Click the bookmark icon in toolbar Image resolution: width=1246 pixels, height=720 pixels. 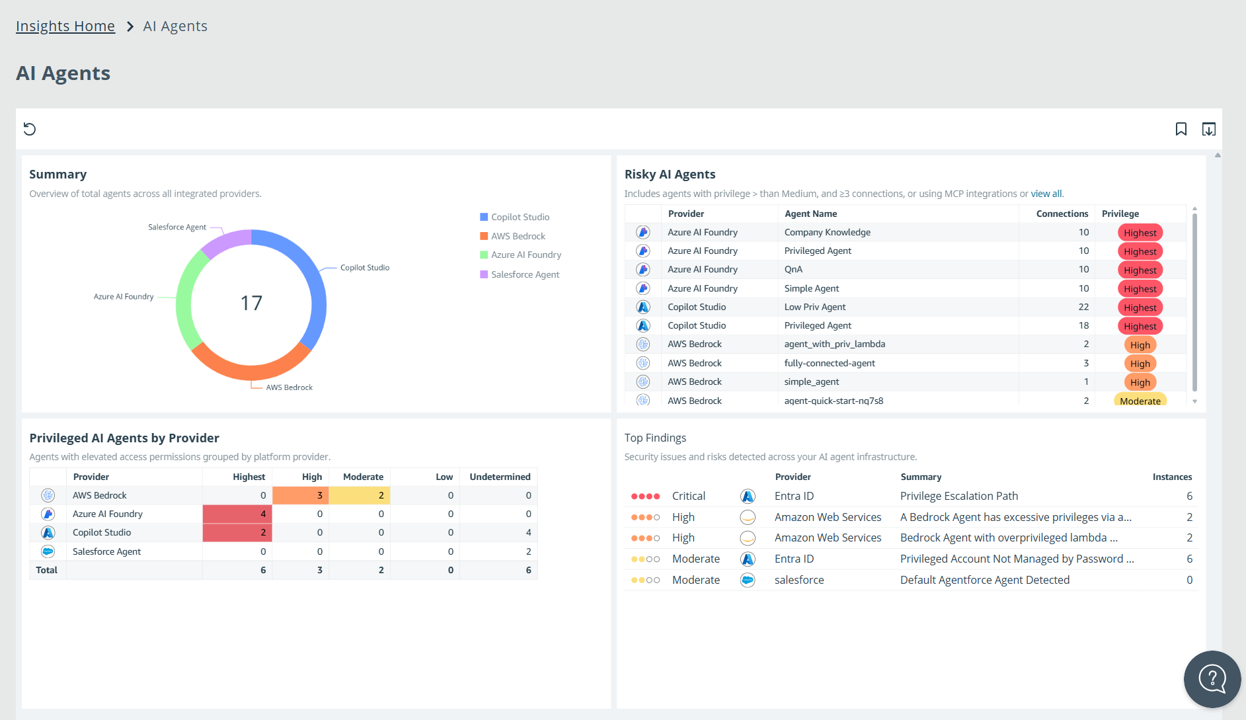[x=1181, y=129]
